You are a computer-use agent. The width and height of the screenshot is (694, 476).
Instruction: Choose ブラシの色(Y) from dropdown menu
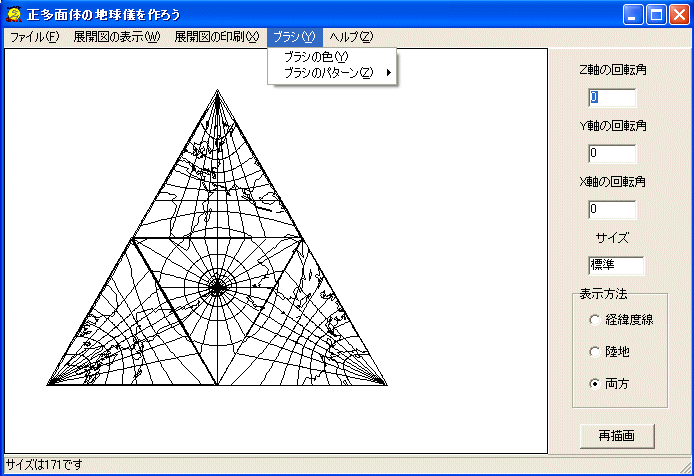pos(332,57)
